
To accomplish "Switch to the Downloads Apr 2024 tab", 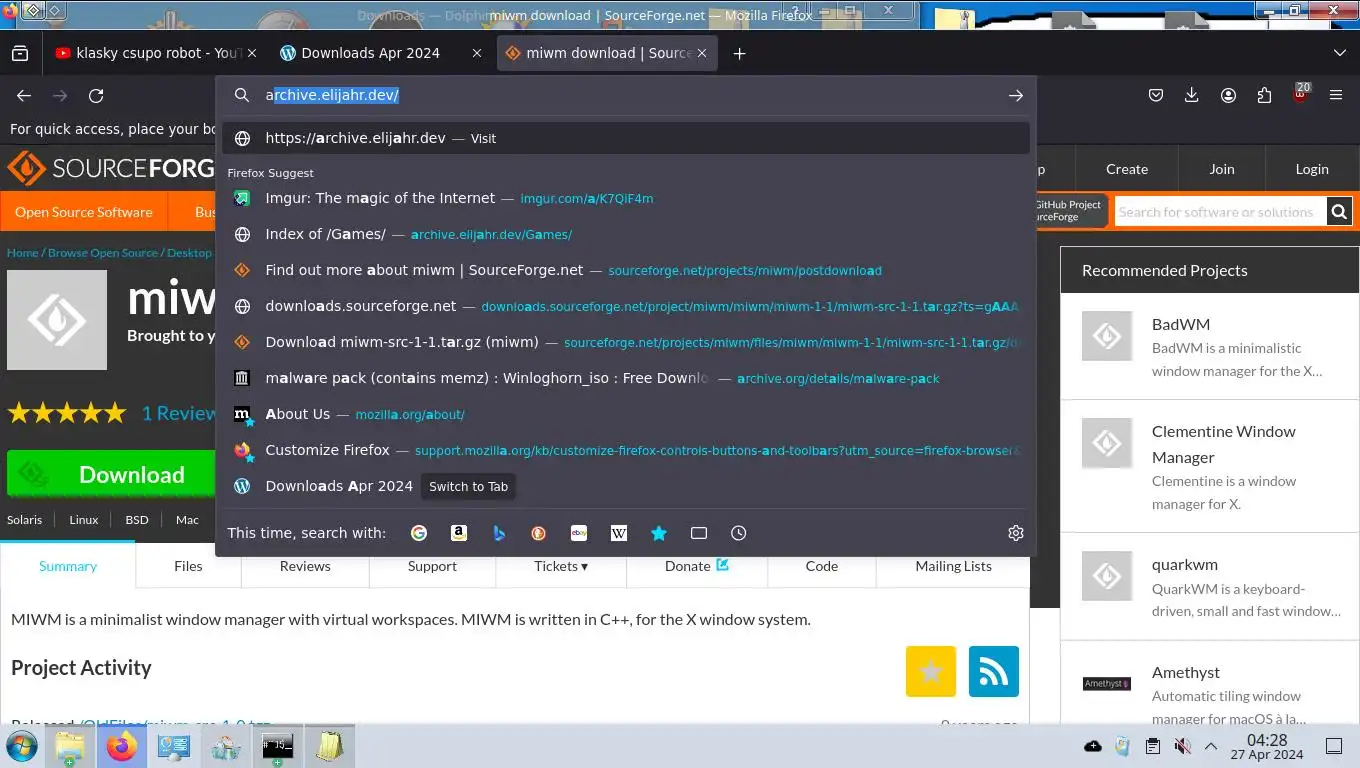I will coord(380,53).
